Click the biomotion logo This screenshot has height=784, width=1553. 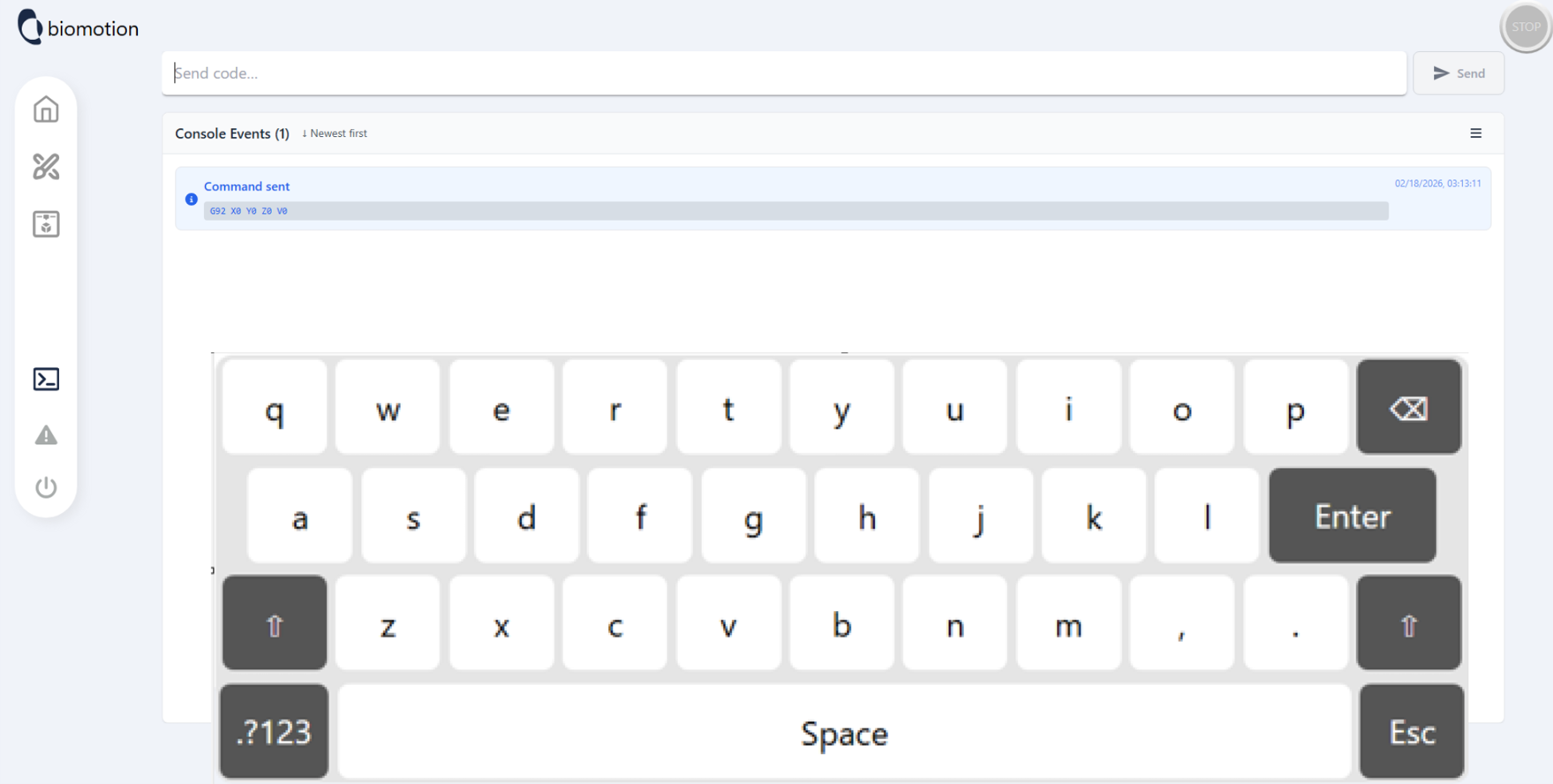(79, 28)
